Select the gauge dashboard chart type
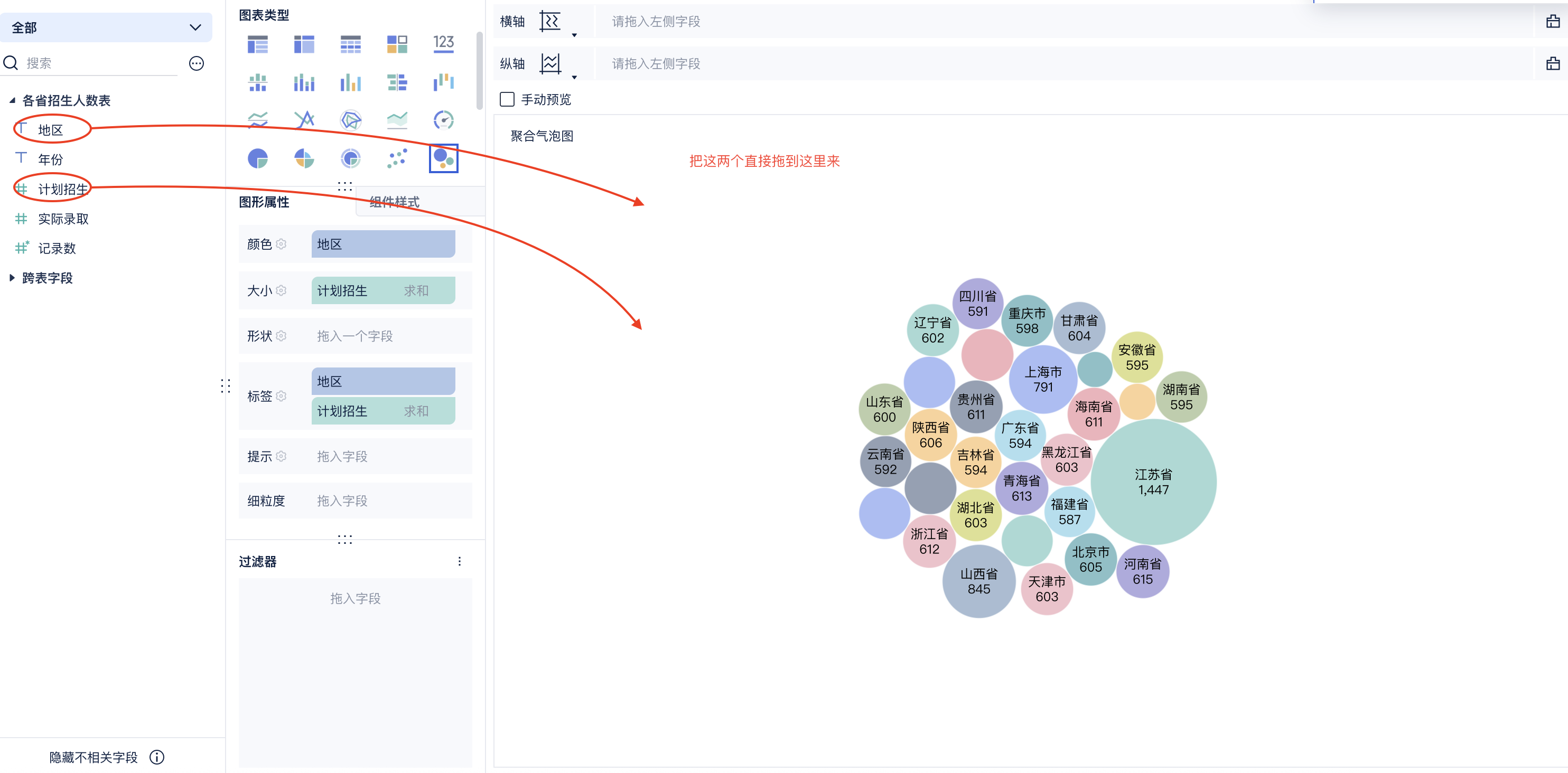 tap(443, 120)
